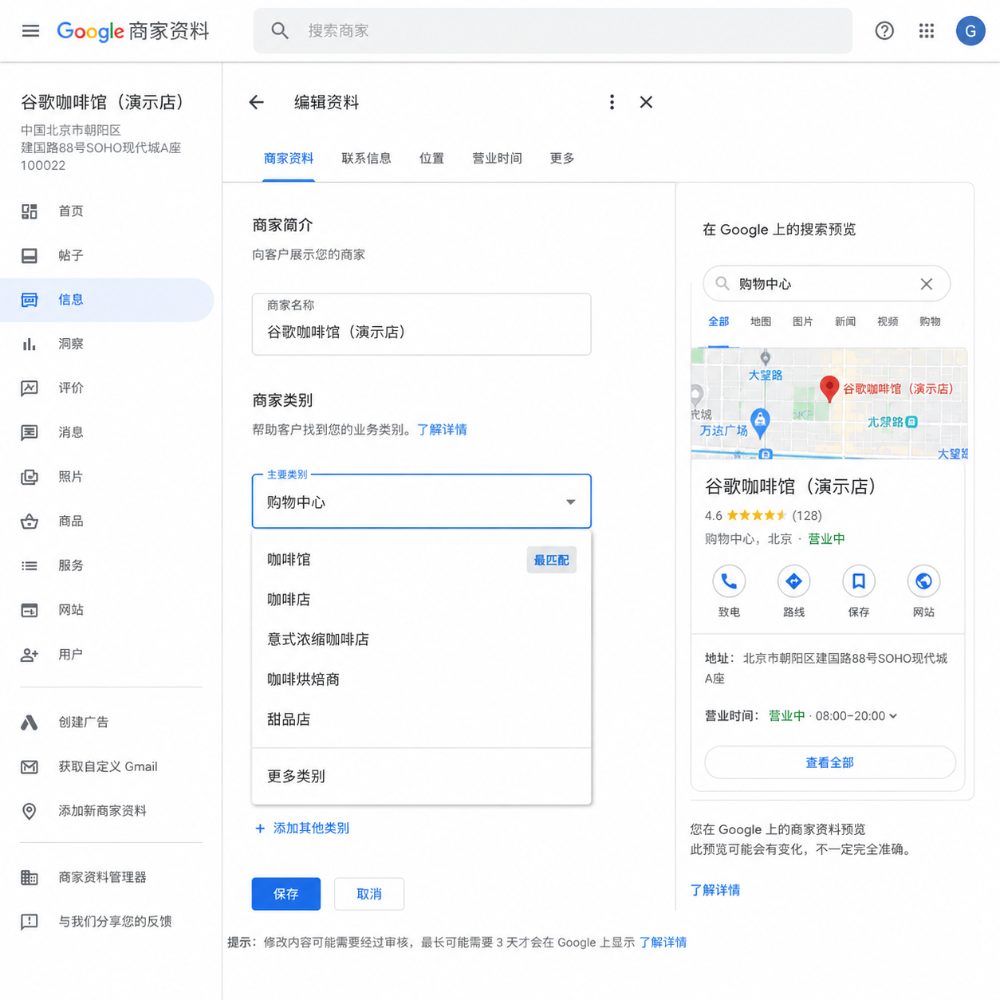Switch to the 位置 tab
The height and width of the screenshot is (1000, 1000).
click(x=432, y=158)
